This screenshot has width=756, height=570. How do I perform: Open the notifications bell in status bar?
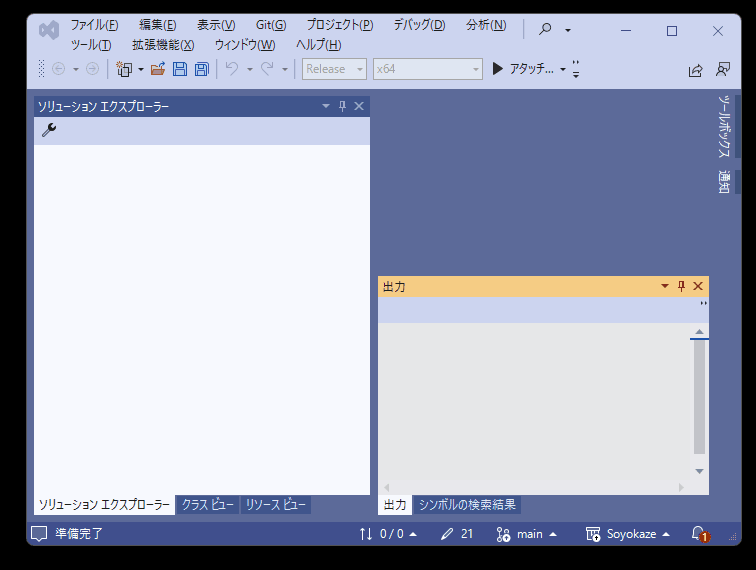point(700,534)
